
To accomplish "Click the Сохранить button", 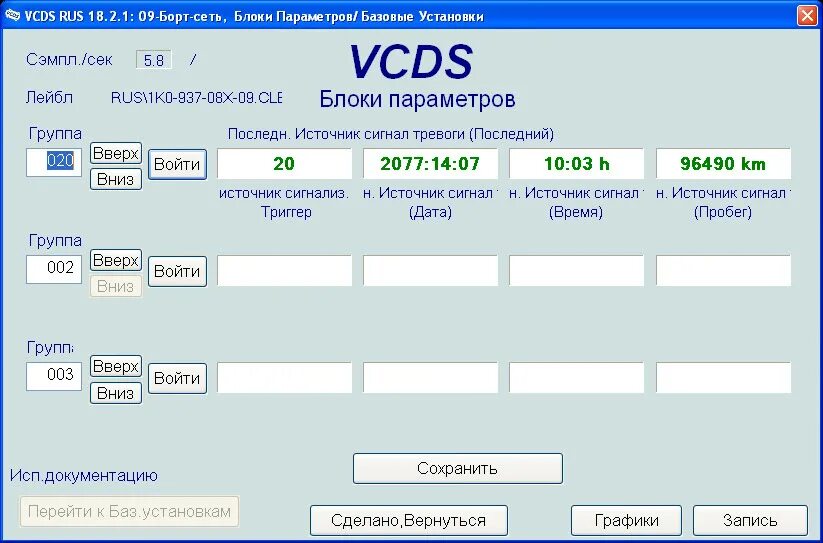I will point(458,469).
